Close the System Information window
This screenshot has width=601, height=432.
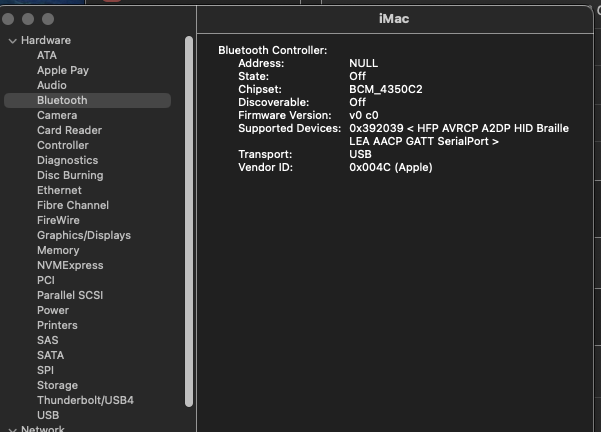[x=8, y=19]
